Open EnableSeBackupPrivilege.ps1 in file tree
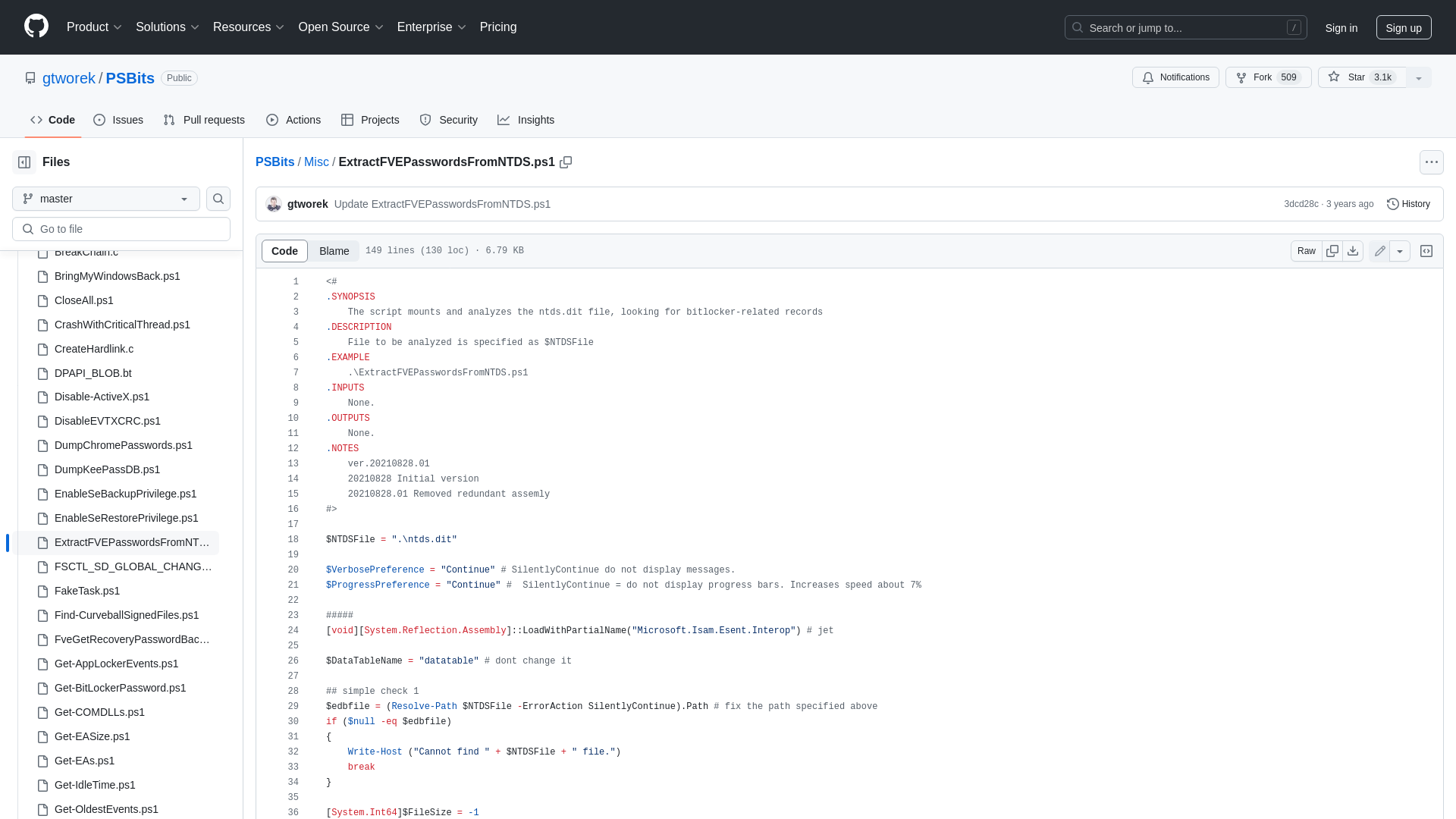The height and width of the screenshot is (819, 1456). 125,494
